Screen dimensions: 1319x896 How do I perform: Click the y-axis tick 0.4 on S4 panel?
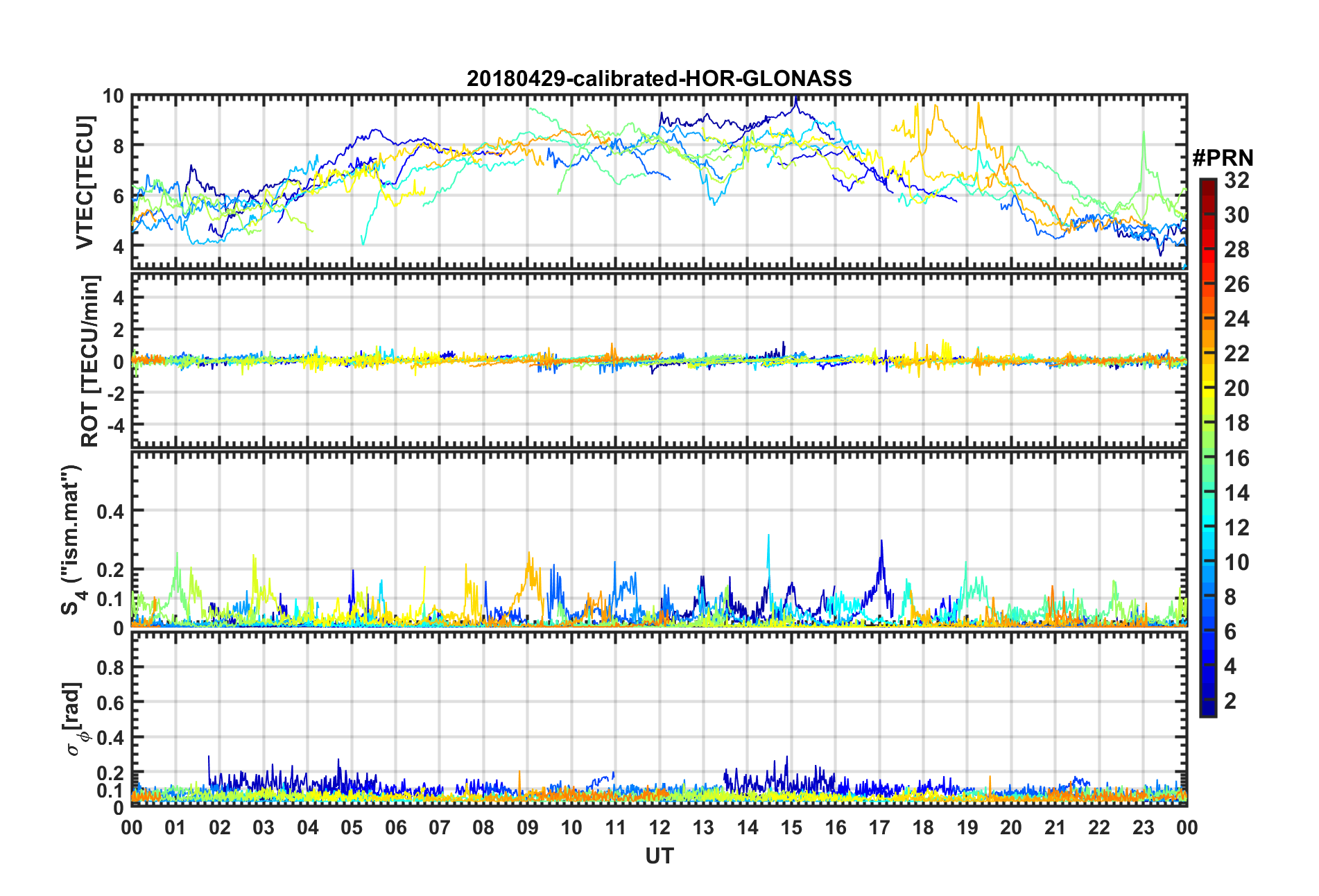(x=111, y=512)
